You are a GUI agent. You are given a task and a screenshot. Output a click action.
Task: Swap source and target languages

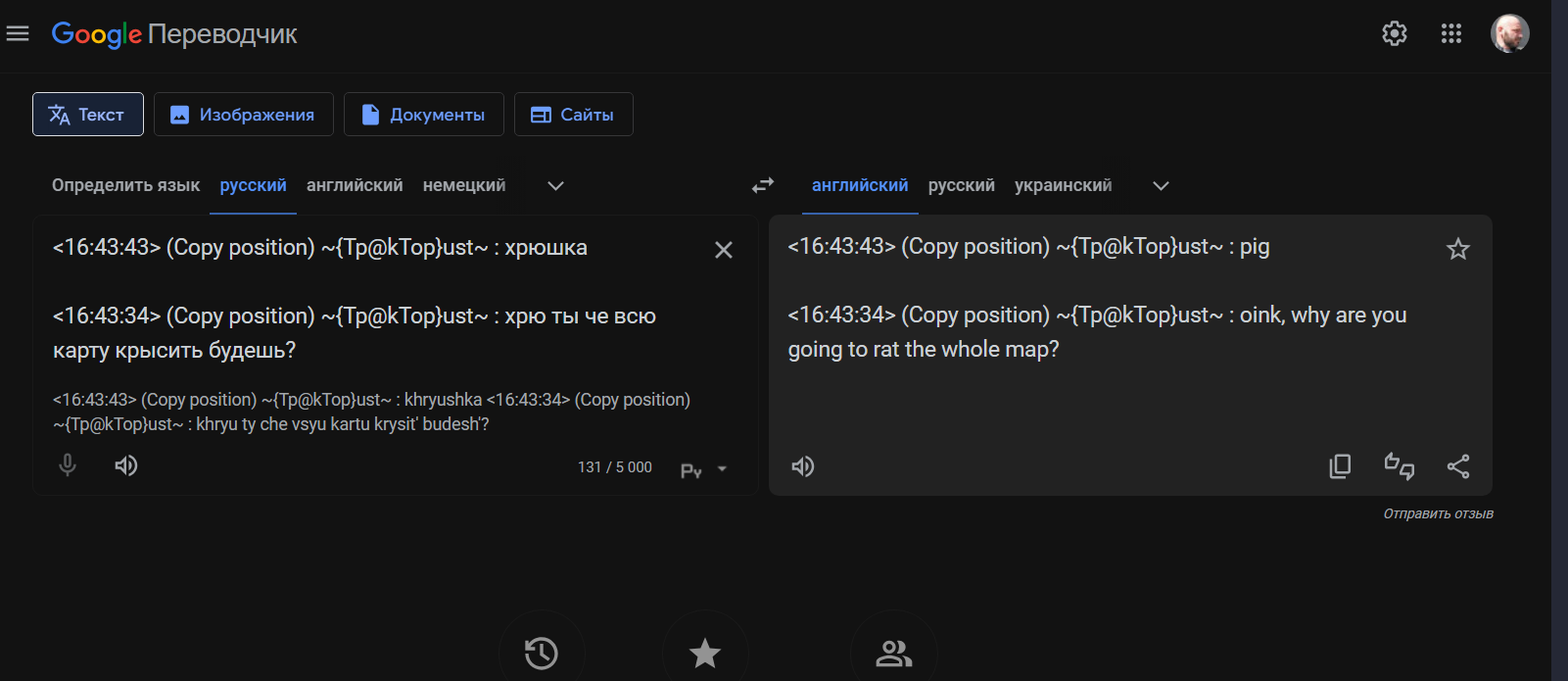tap(762, 185)
